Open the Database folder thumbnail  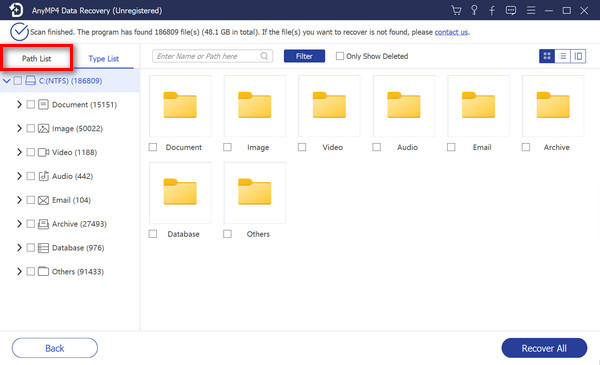click(180, 193)
